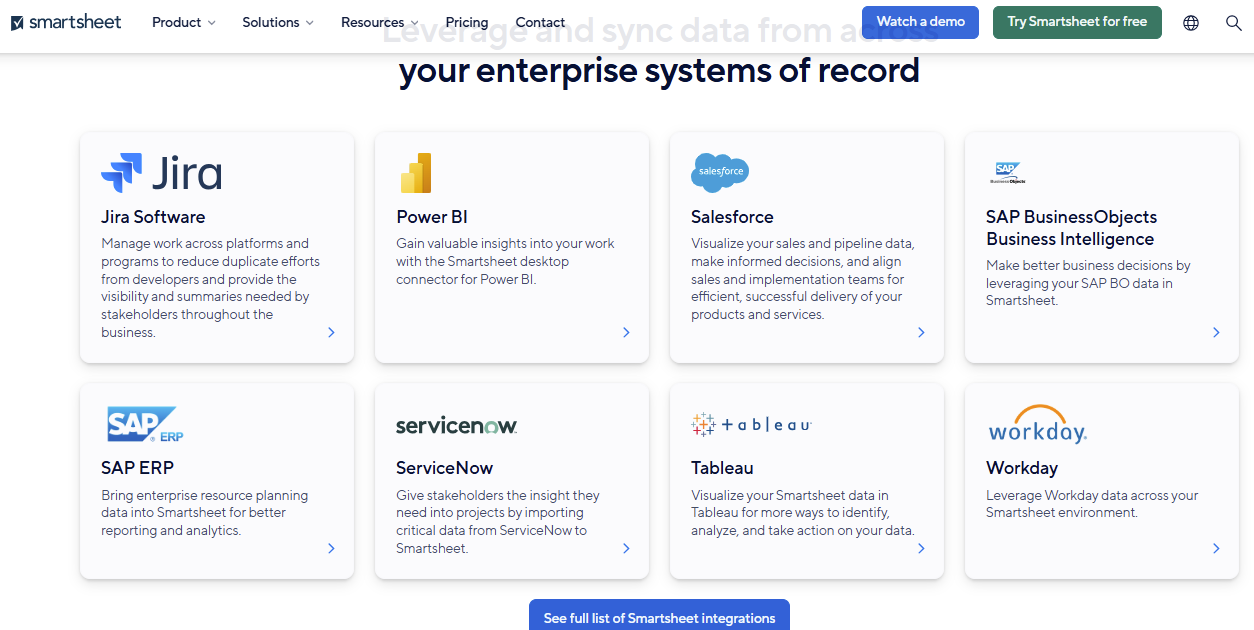Follow the arrow on SAP BusinessObjects card
Image resolution: width=1254 pixels, height=630 pixels.
pos(1217,333)
